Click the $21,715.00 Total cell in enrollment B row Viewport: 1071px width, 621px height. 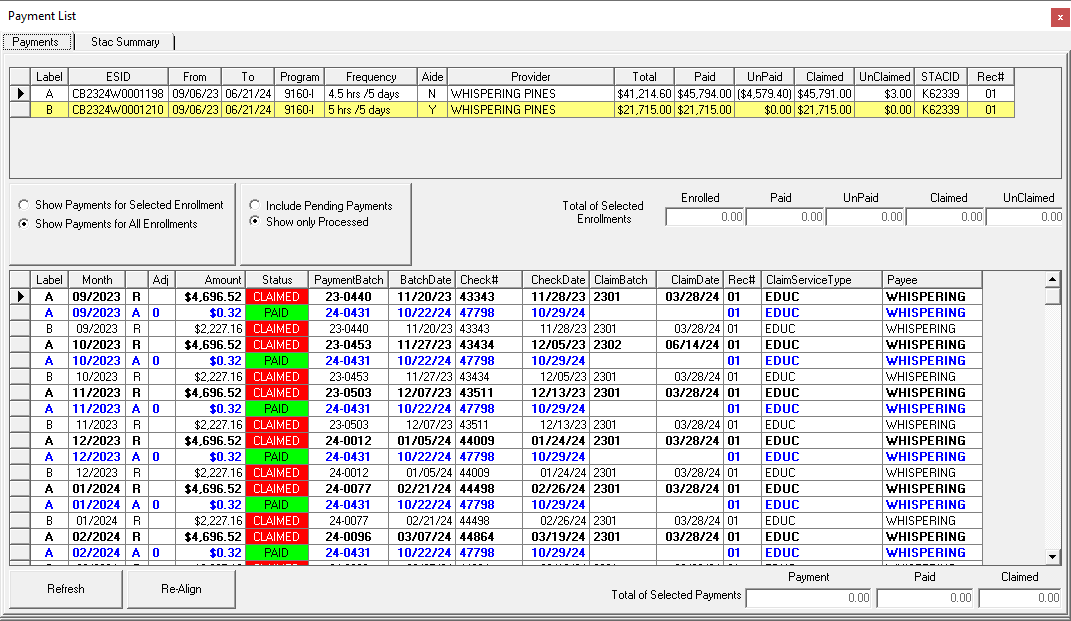click(644, 109)
